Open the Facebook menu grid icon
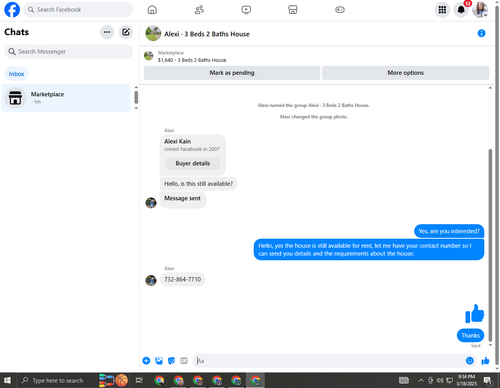Viewport: 500px width, 388px height. point(442,10)
